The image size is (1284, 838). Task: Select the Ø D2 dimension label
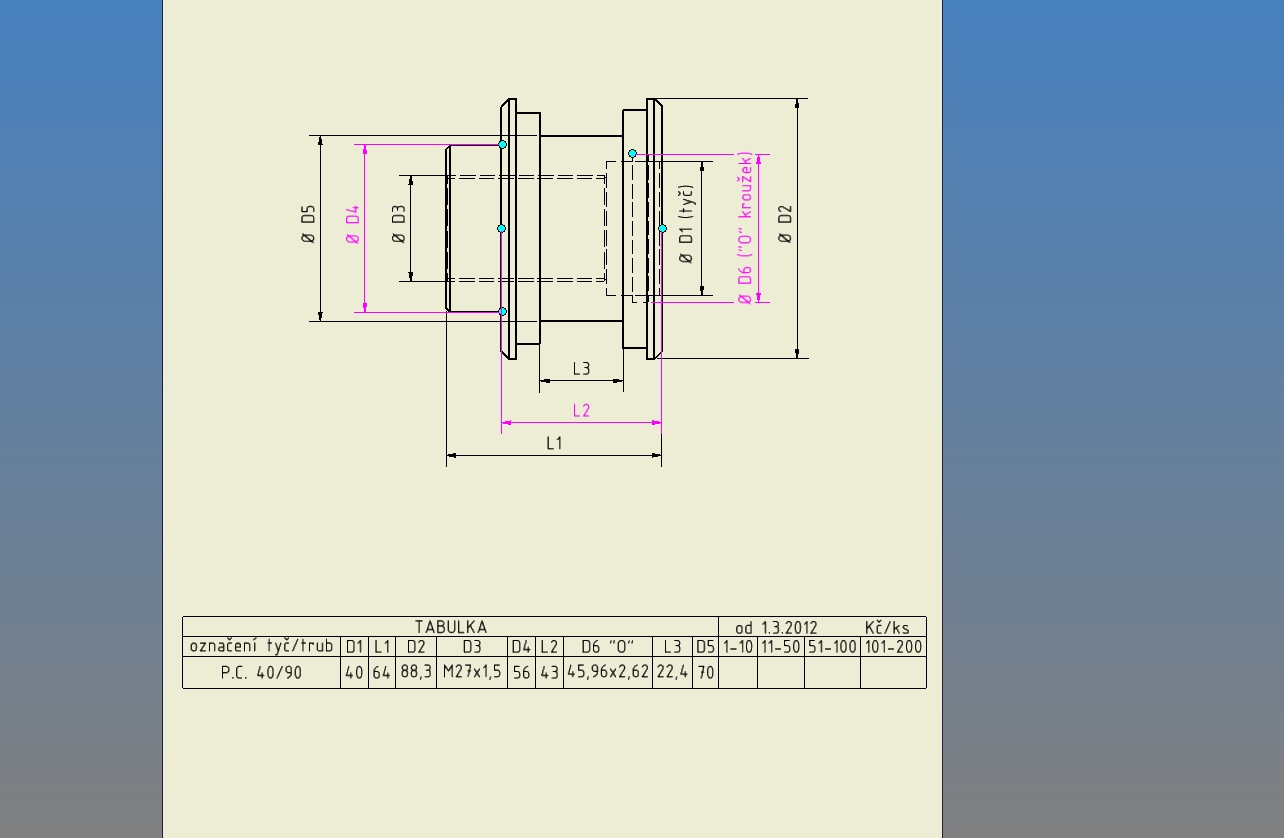point(785,225)
